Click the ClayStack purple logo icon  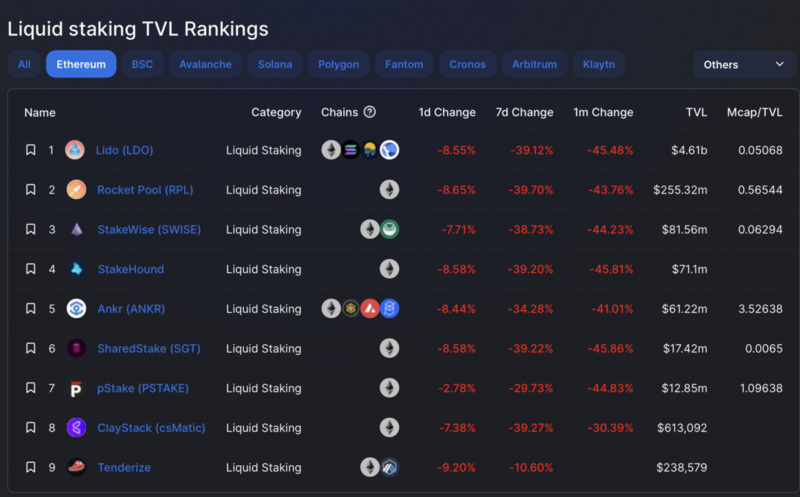point(76,428)
